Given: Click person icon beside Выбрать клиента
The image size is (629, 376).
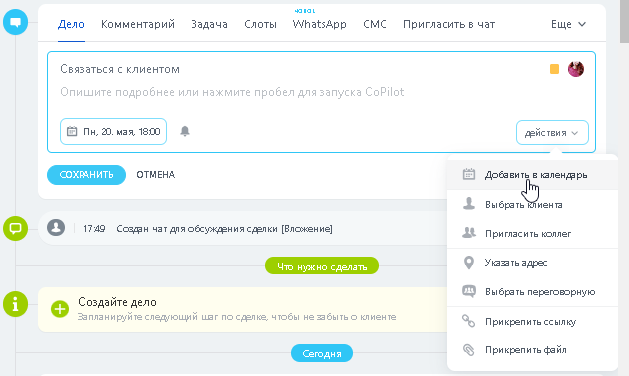Looking at the screenshot, I should (x=469, y=203).
